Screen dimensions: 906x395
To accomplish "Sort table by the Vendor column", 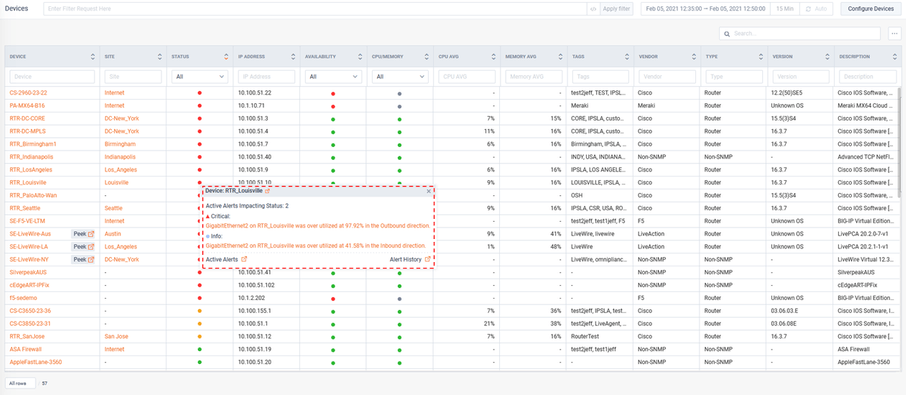I will coord(693,57).
